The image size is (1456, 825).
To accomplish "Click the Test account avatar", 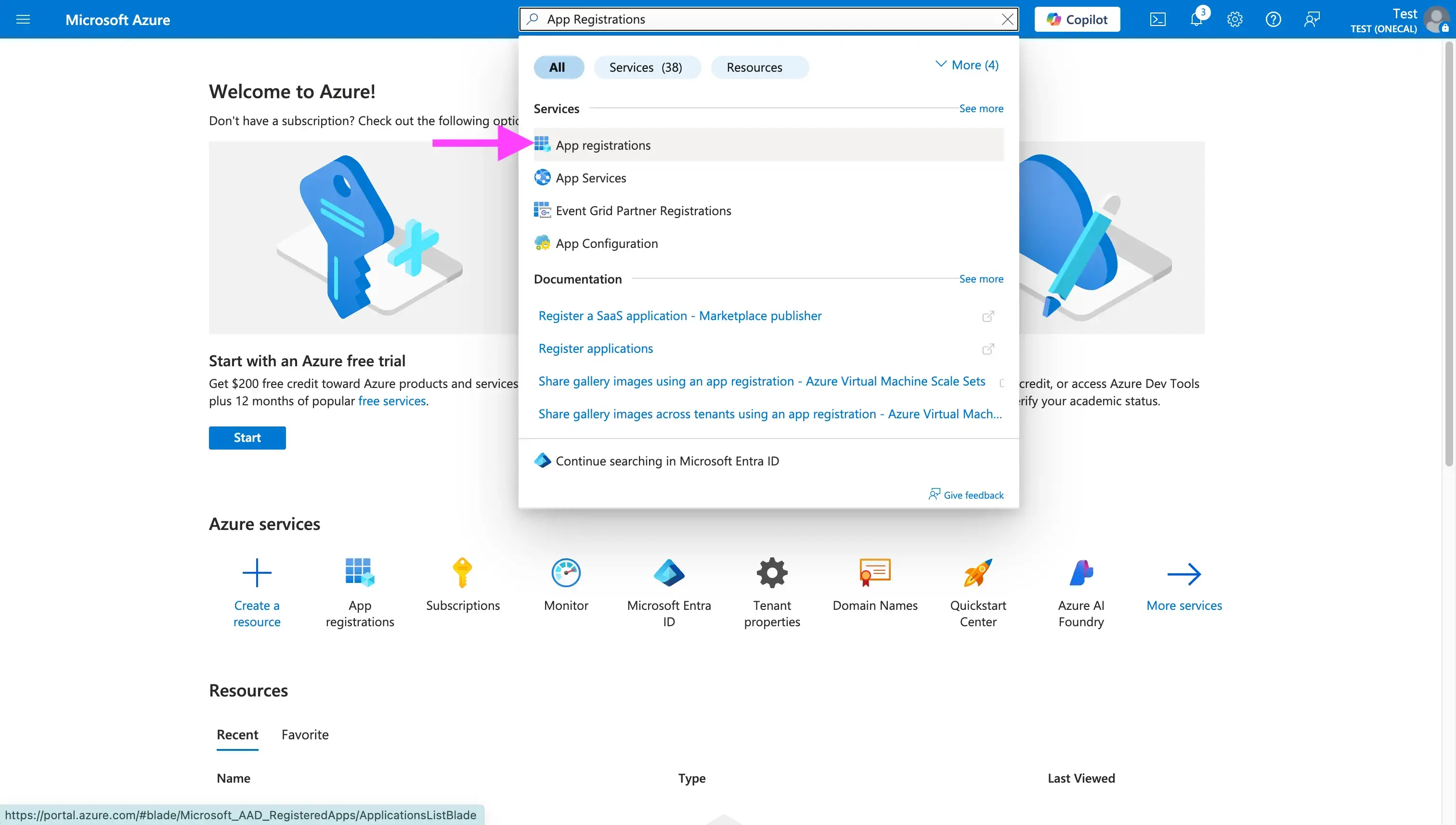I will (1437, 19).
